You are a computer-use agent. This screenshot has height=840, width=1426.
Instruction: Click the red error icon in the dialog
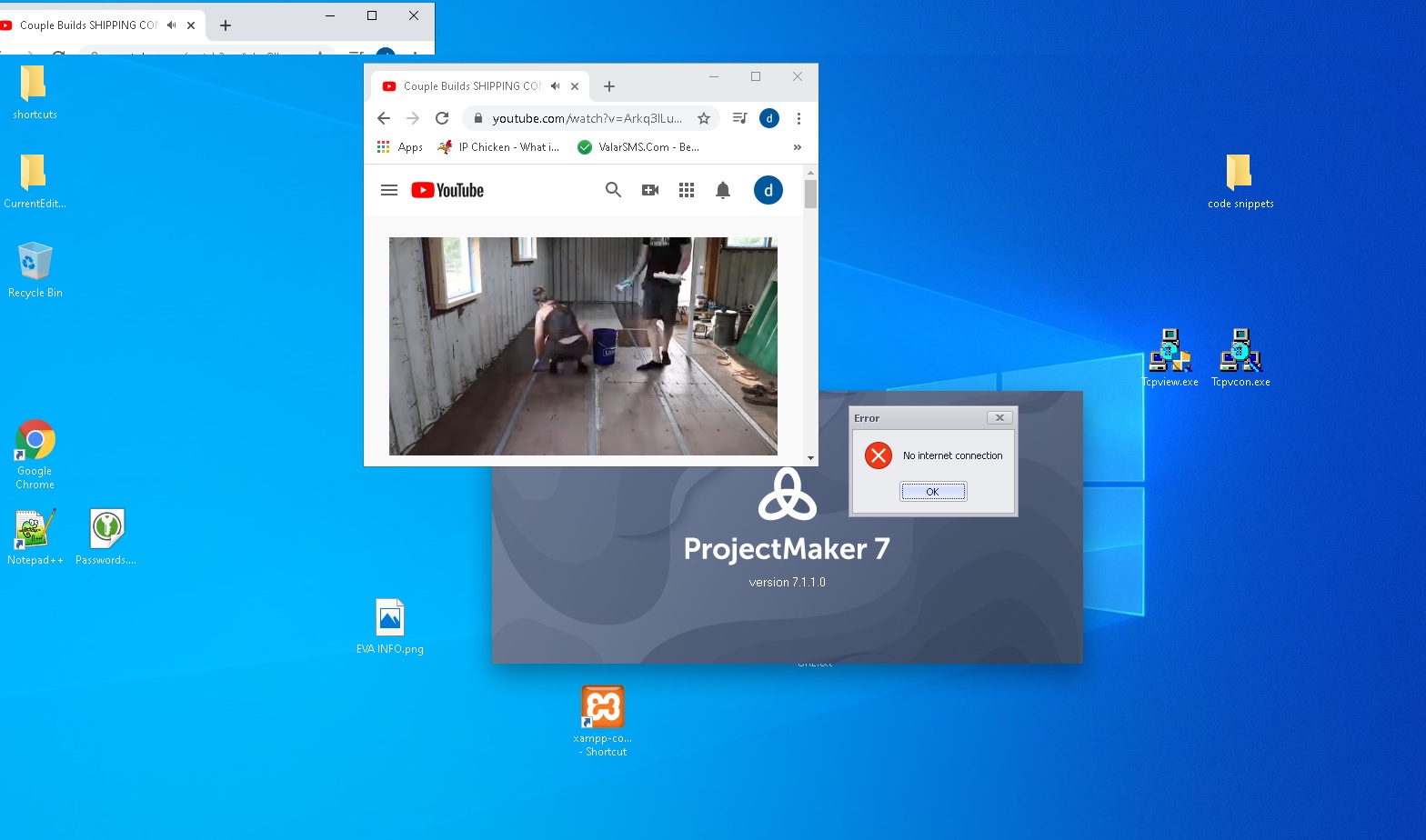point(879,455)
